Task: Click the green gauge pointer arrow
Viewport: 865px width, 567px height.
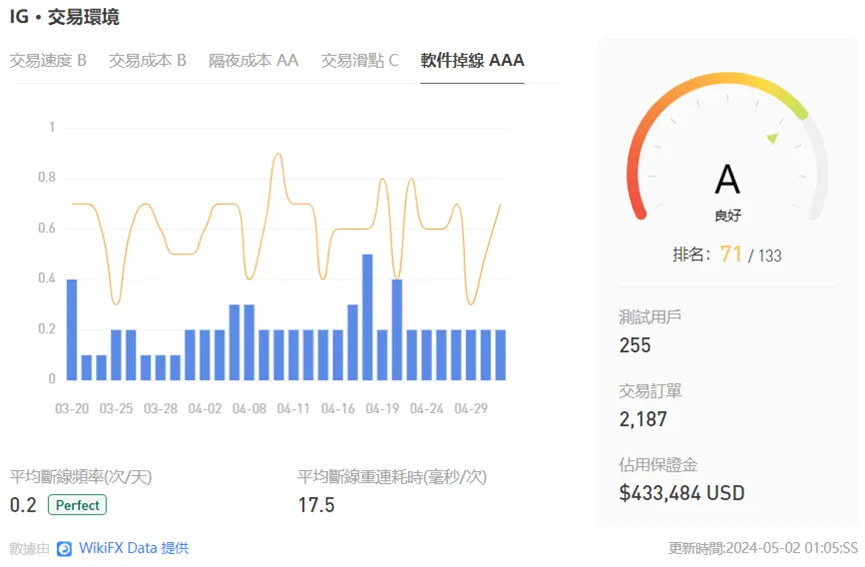Action: tap(772, 138)
